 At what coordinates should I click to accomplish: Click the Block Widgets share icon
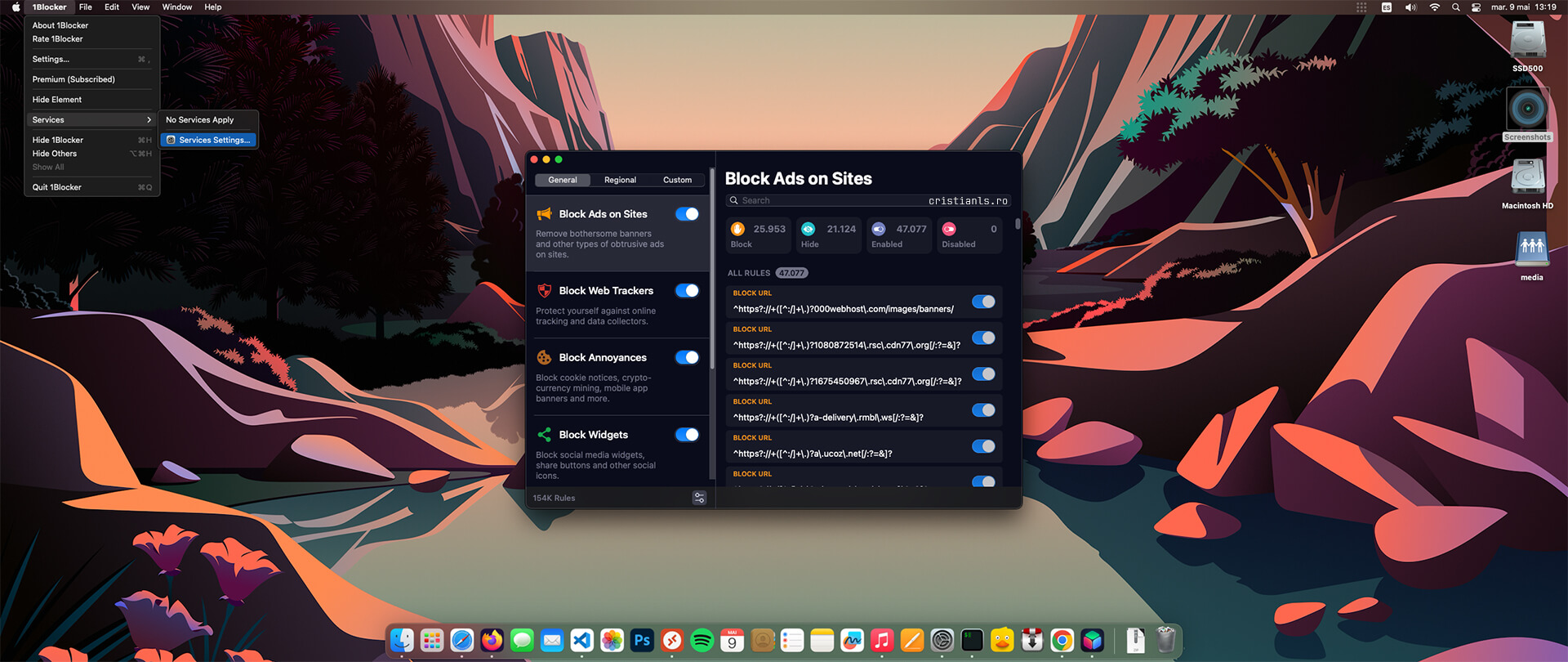pos(544,435)
